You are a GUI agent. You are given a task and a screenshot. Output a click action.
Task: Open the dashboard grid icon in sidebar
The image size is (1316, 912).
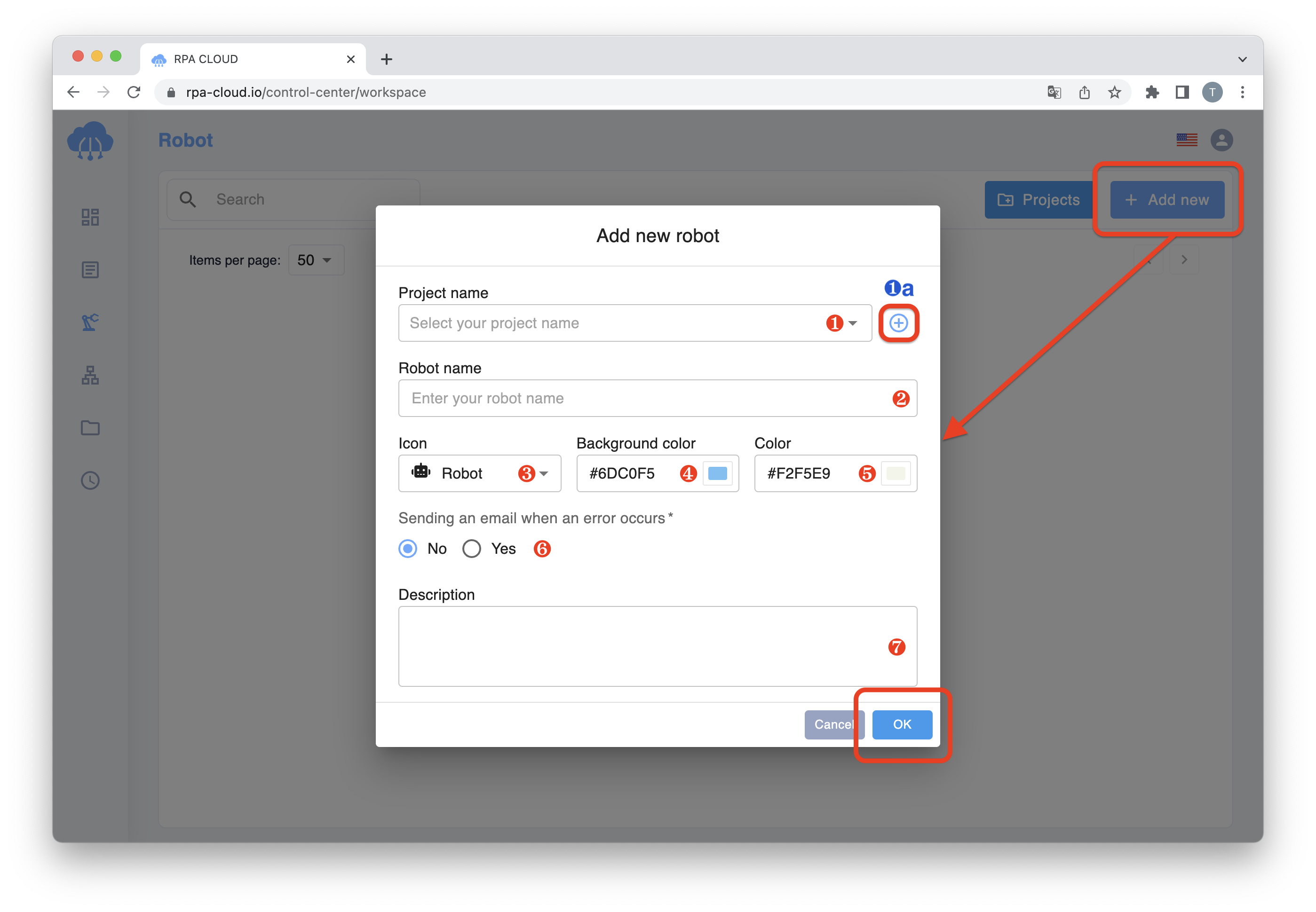click(x=90, y=217)
